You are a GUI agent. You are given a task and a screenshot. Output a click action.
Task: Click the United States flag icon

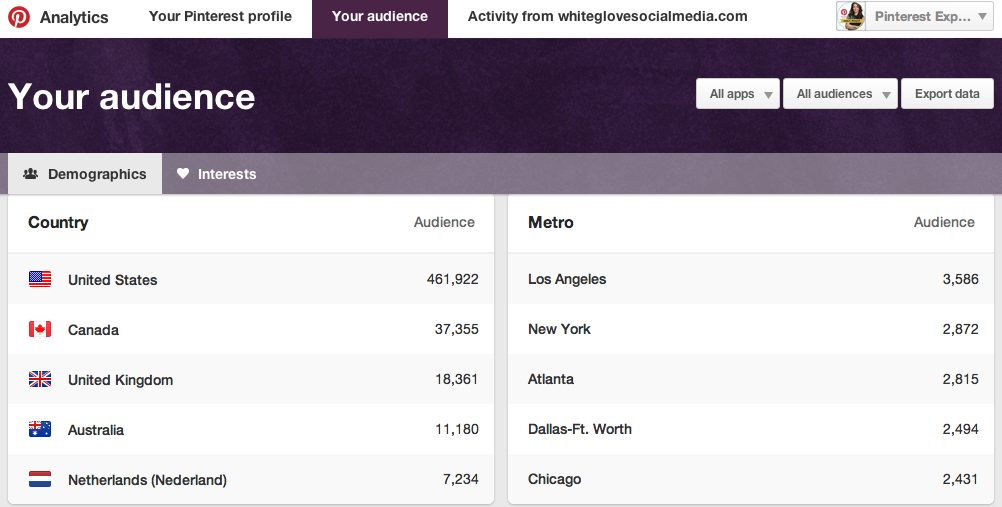click(x=40, y=279)
